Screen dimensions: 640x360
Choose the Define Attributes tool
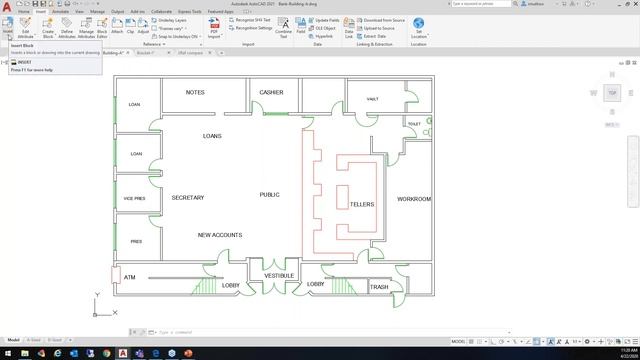[x=67, y=28]
